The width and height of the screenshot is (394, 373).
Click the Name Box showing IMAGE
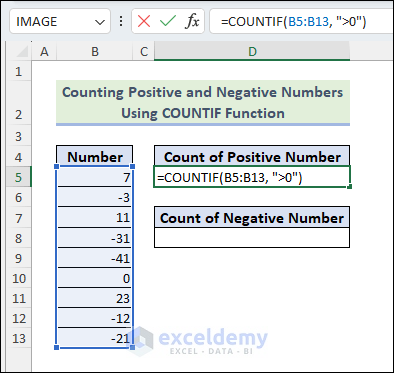(60, 22)
